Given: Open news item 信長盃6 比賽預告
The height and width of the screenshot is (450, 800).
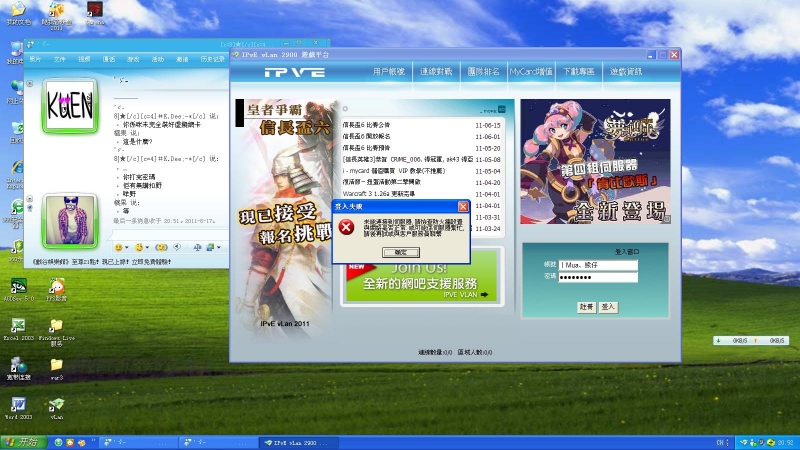Looking at the screenshot, I should pyautogui.click(x=366, y=148).
